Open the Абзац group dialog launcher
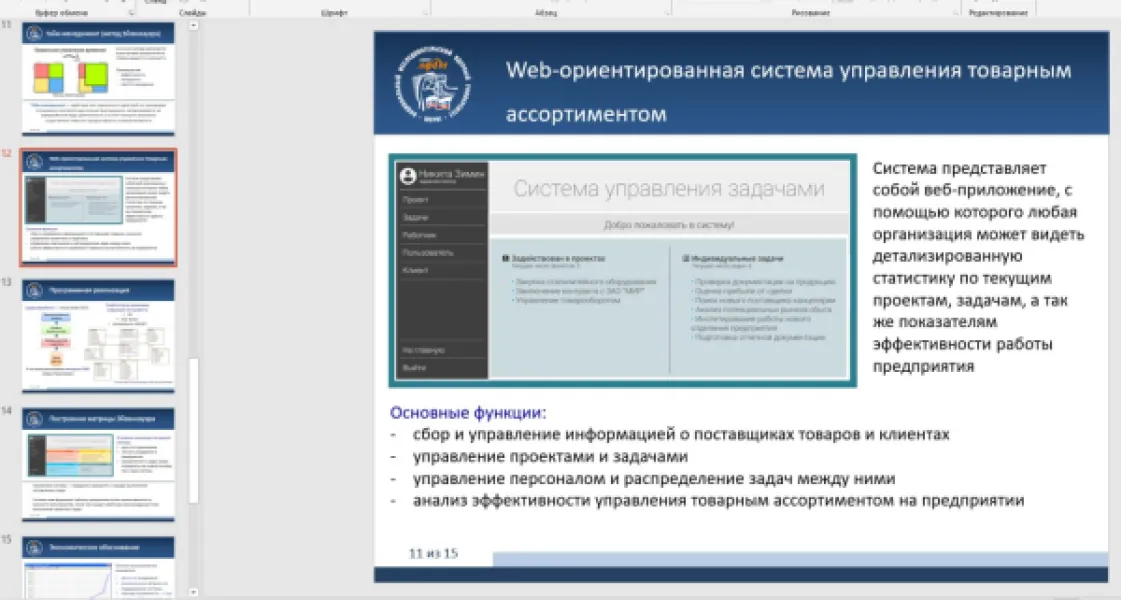Viewport: 1121px width, 600px height. (666, 13)
